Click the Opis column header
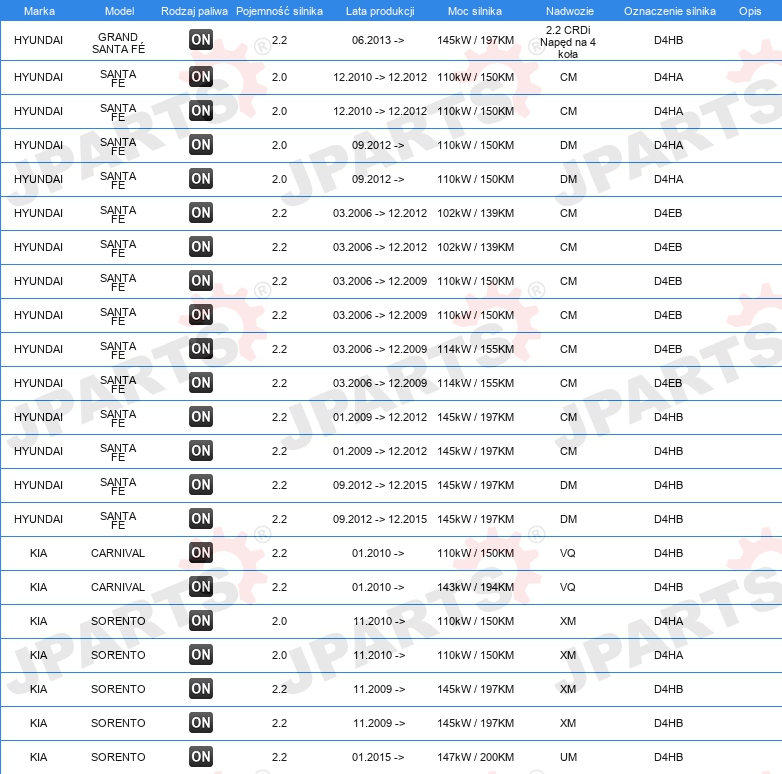This screenshot has height=774, width=782. click(x=750, y=11)
